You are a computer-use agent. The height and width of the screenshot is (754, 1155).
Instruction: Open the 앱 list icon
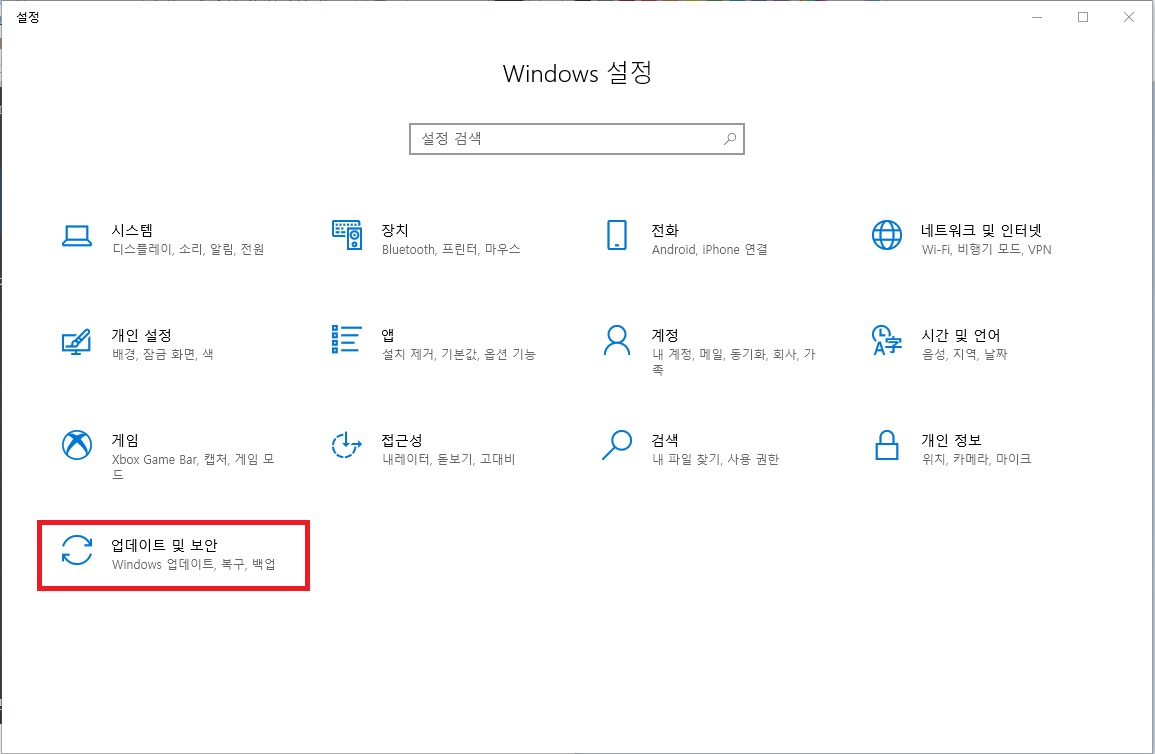(x=346, y=339)
